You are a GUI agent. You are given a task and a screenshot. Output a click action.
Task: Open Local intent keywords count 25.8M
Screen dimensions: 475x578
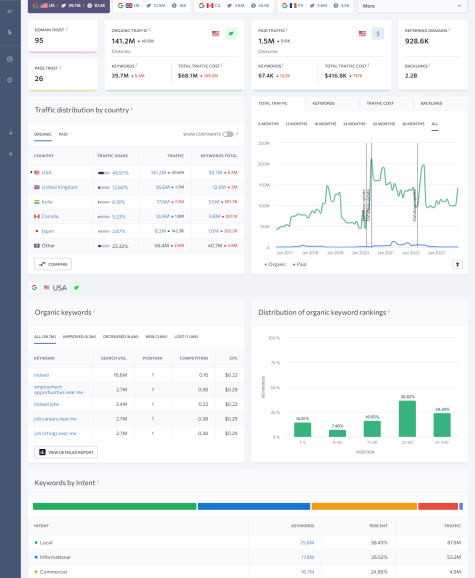tap(307, 543)
